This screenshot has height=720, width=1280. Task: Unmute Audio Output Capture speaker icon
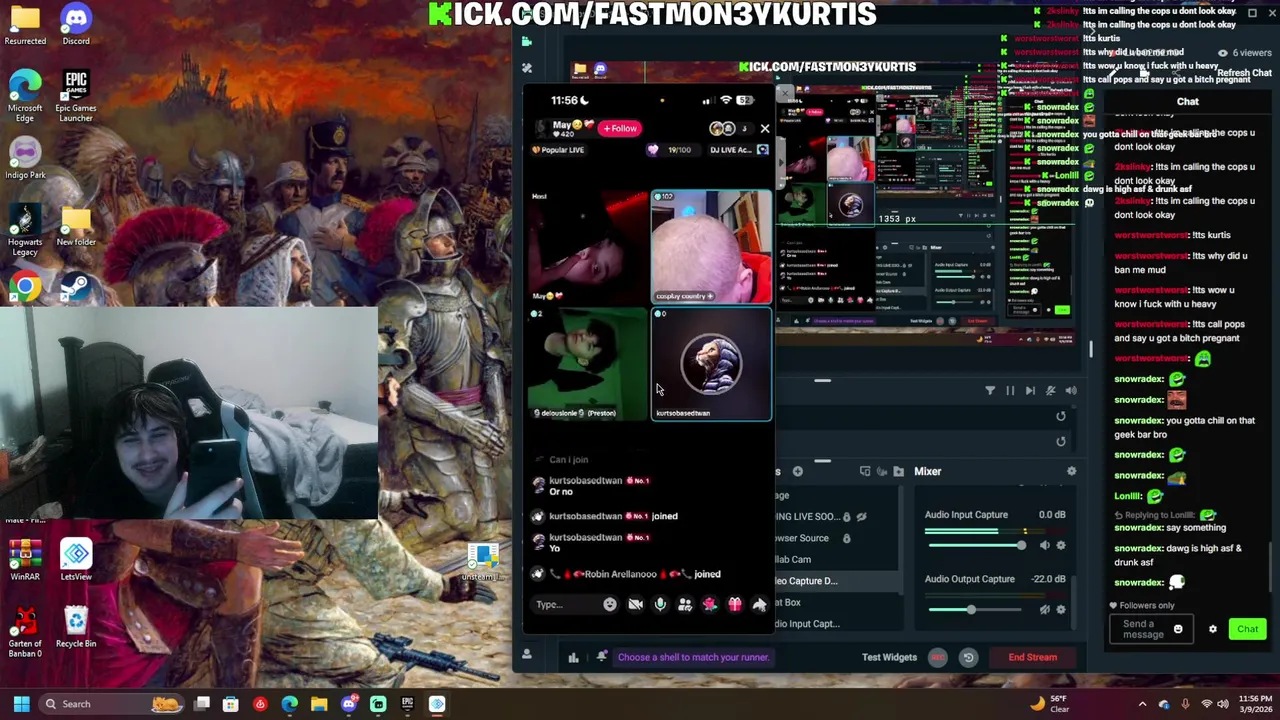pos(1045,609)
